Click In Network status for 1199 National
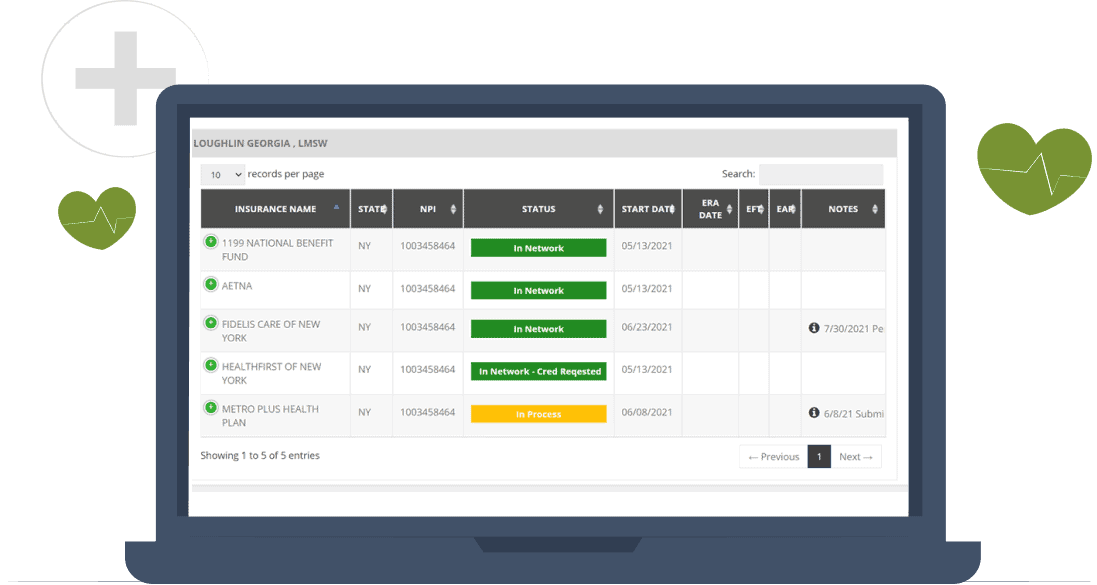 539,248
